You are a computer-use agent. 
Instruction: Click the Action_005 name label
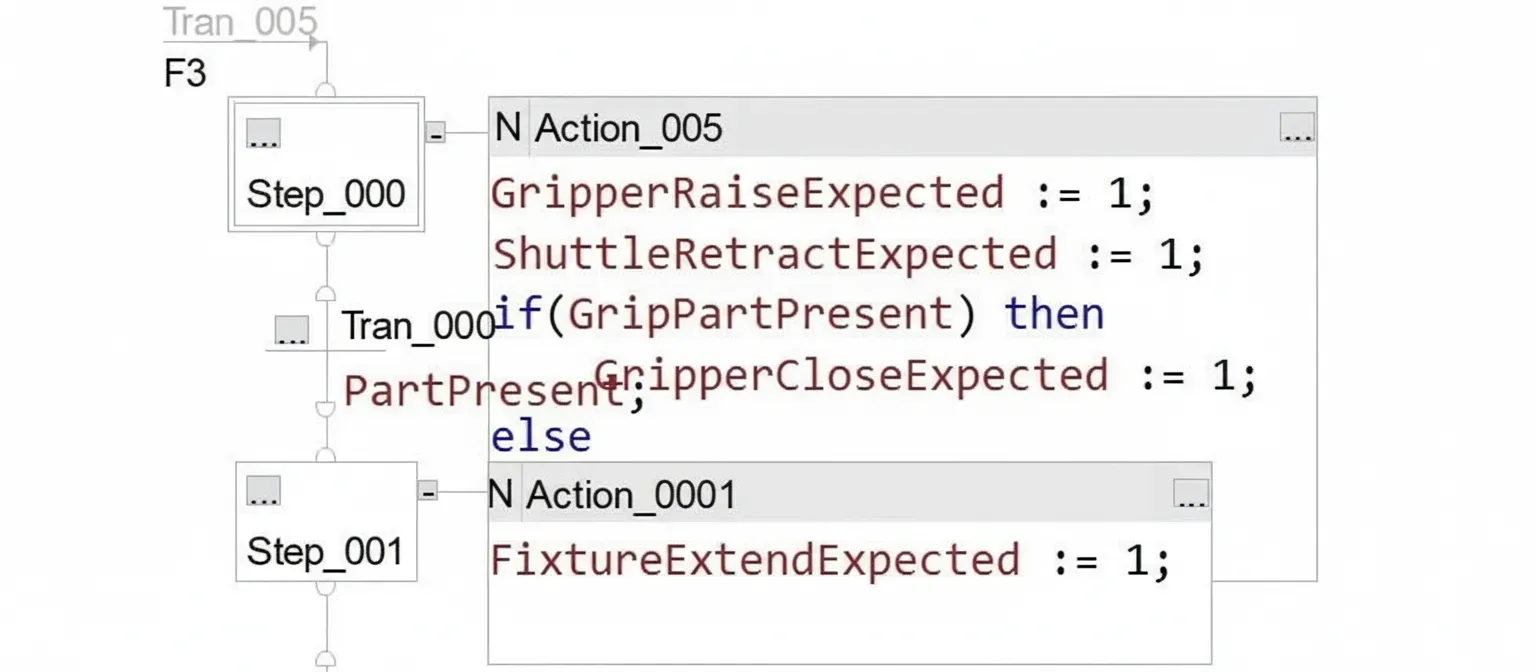point(628,129)
